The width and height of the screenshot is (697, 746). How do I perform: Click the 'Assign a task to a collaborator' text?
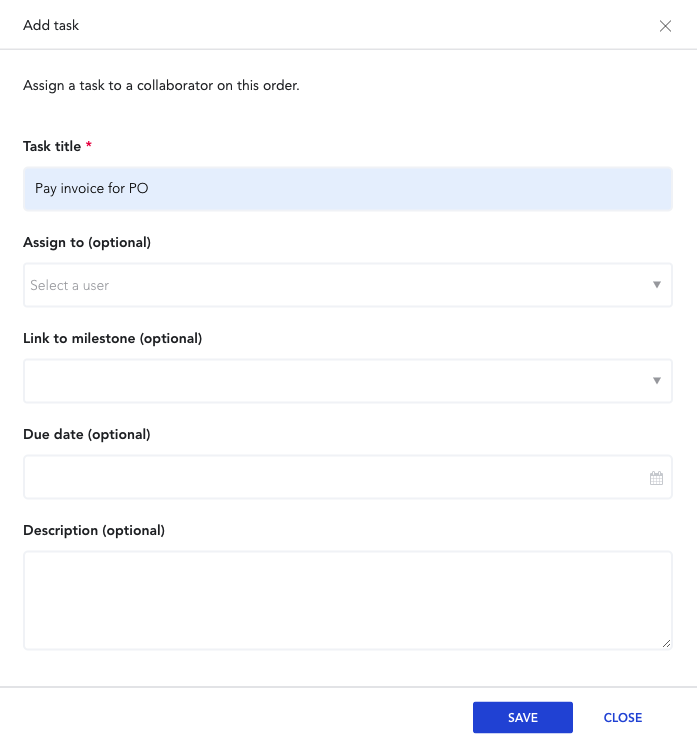161,86
